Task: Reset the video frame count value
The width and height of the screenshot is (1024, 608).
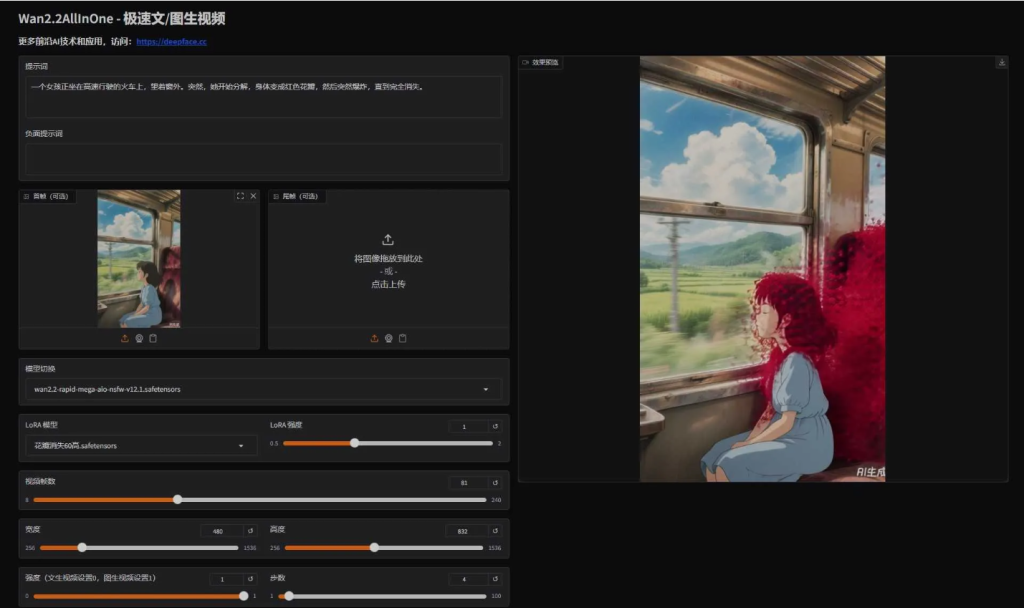Action: [494, 483]
